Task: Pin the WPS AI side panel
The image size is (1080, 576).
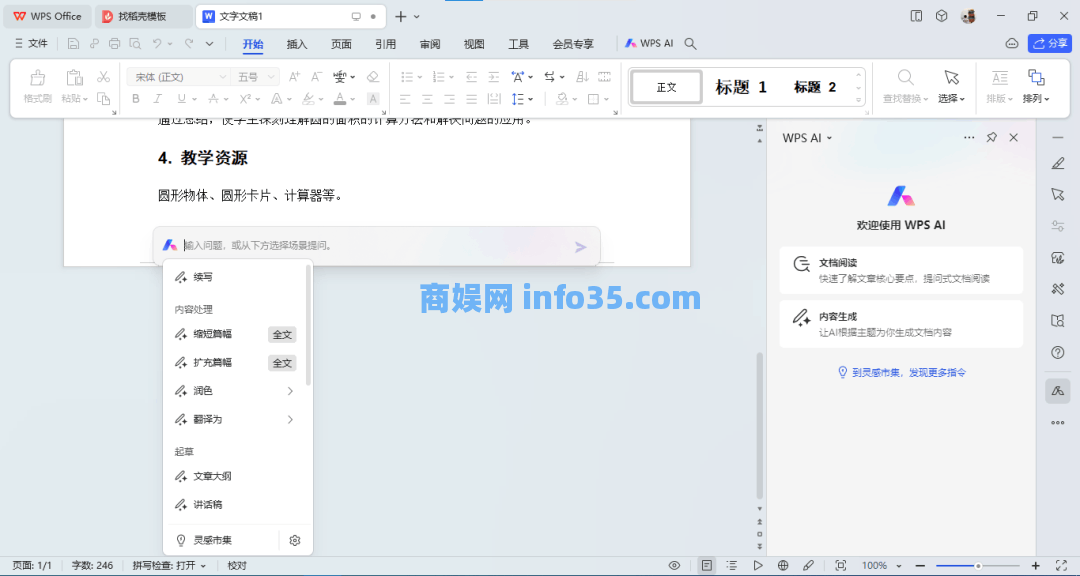Action: click(991, 137)
